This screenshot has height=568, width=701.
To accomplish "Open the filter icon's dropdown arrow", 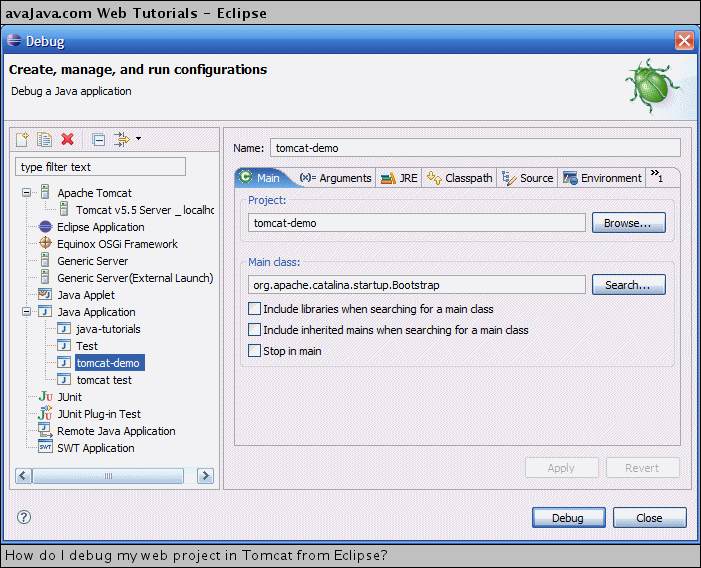I will click(138, 139).
